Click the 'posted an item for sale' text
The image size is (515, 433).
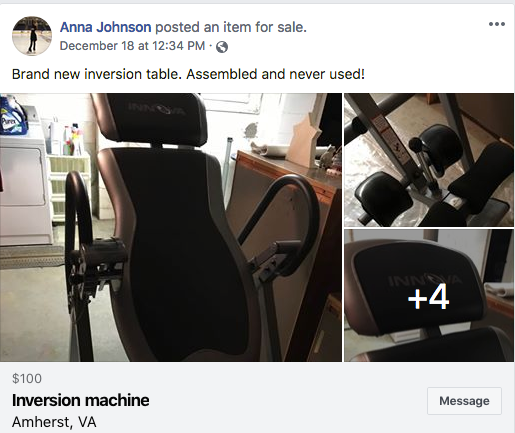(x=231, y=27)
